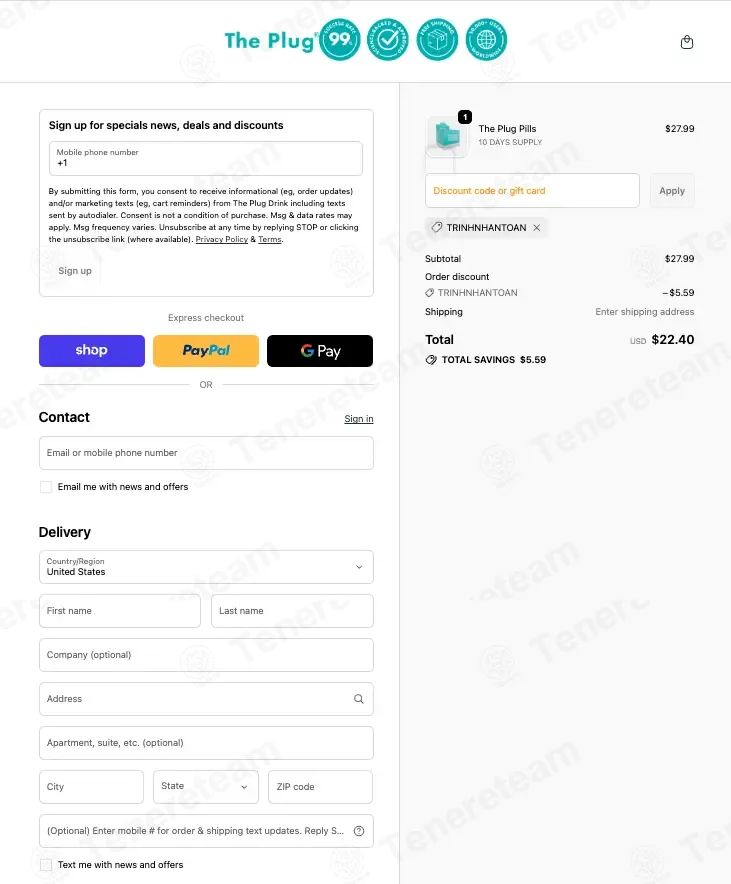
Task: Remove the TRINHNHANTOAN discount code
Action: click(537, 228)
